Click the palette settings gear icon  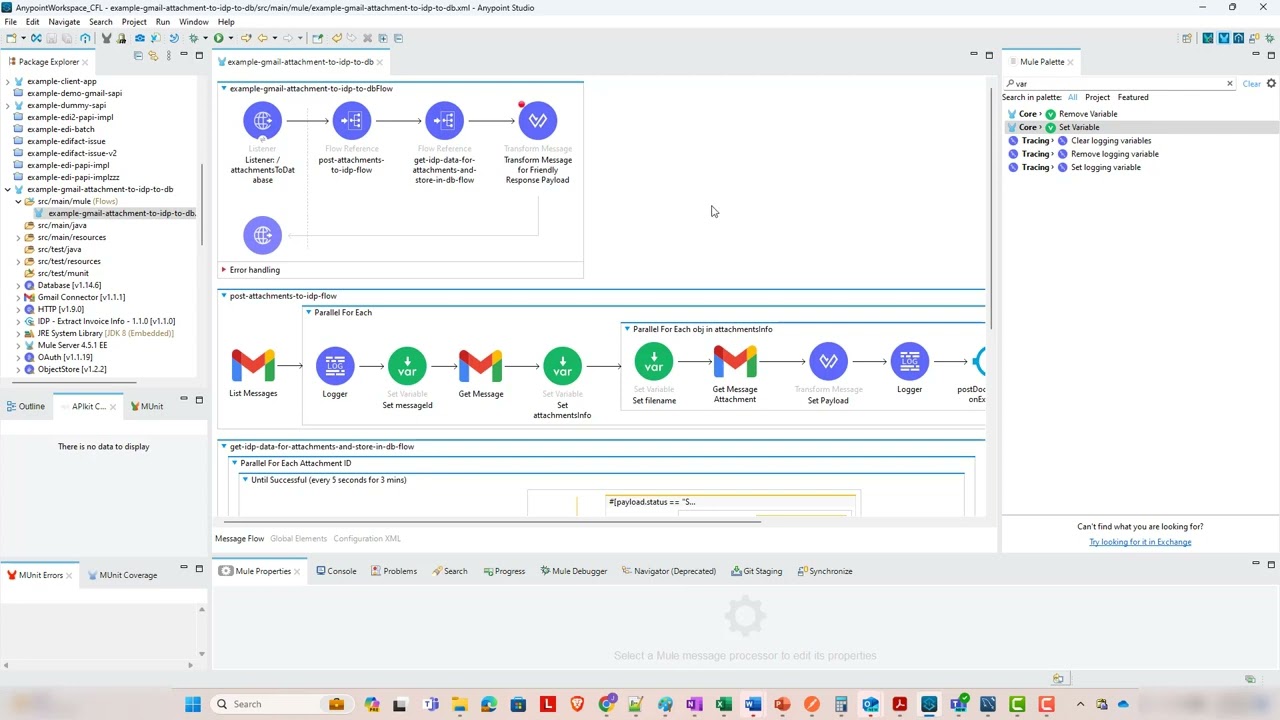[1271, 84]
